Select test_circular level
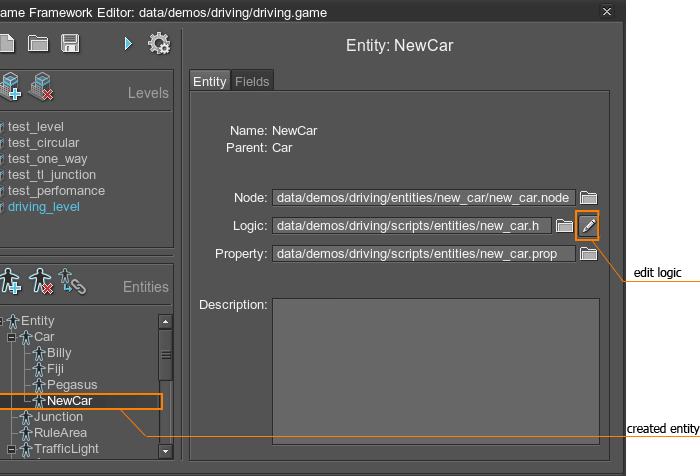The height and width of the screenshot is (476, 700). pos(43,143)
